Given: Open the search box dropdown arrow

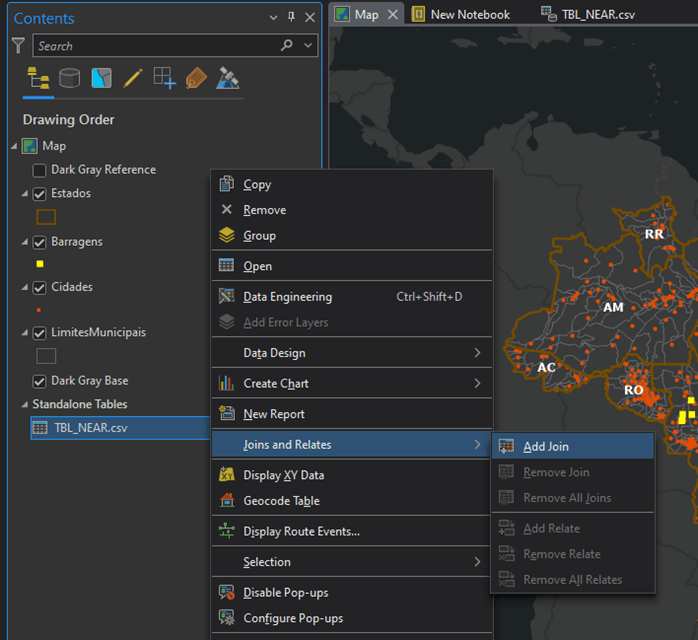Looking at the screenshot, I should click(x=308, y=46).
